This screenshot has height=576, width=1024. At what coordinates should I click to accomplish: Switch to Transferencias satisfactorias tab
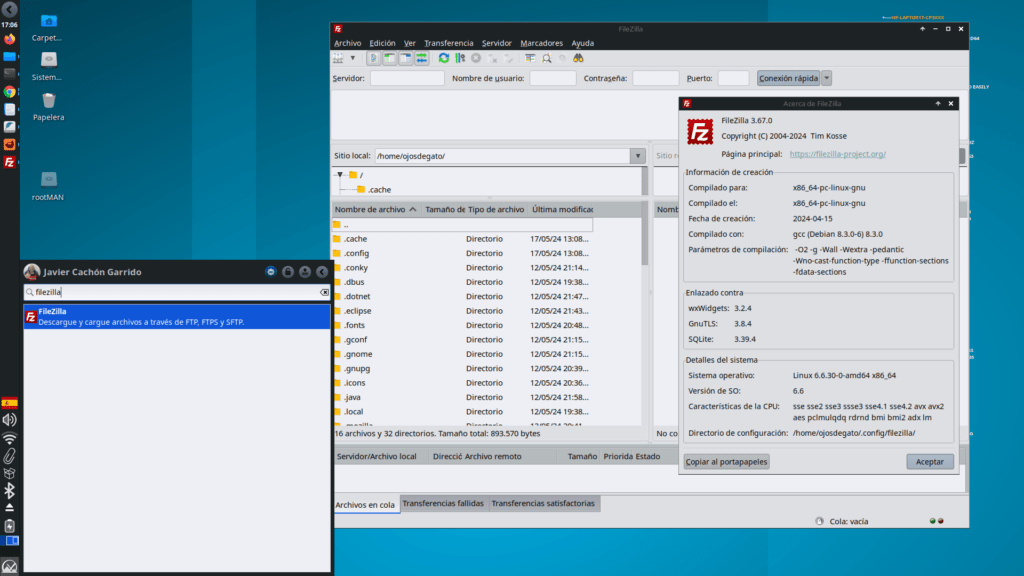click(x=543, y=504)
